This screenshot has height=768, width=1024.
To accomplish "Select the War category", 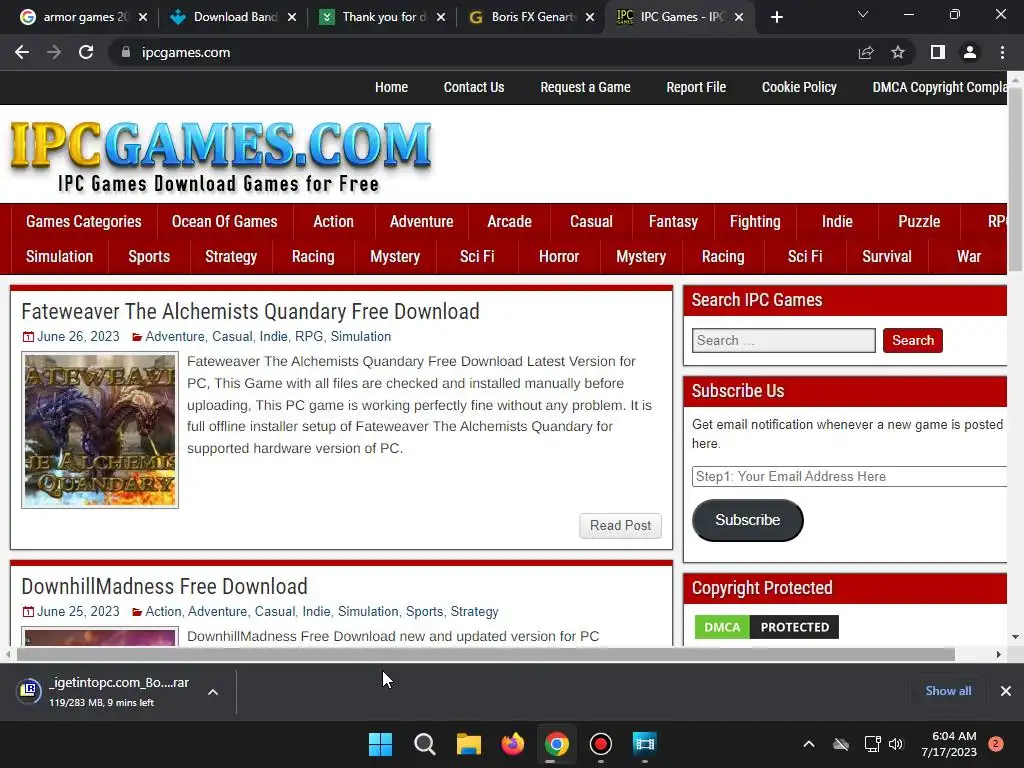I will [x=969, y=257].
